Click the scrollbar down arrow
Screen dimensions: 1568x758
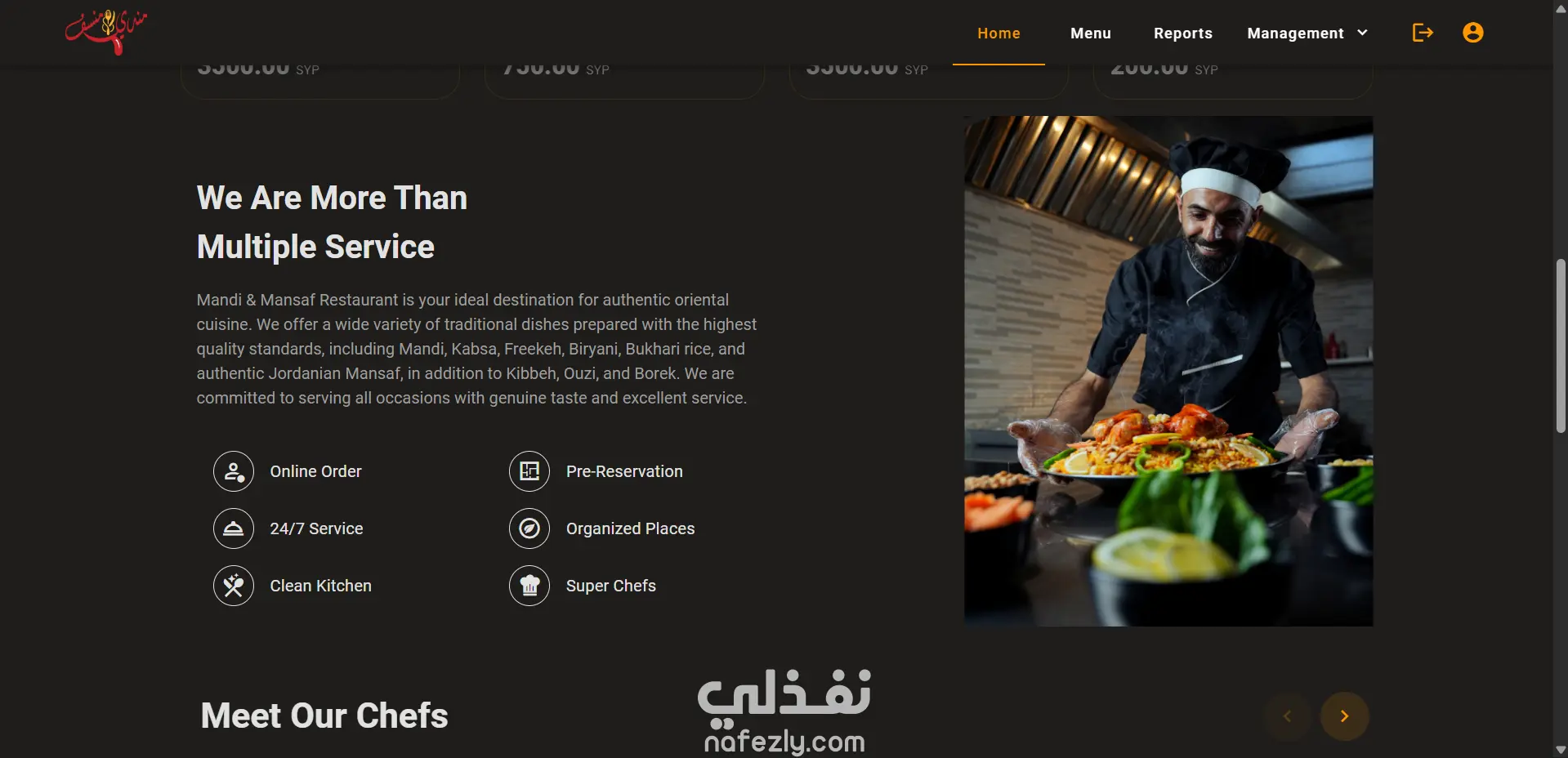coord(1561,750)
